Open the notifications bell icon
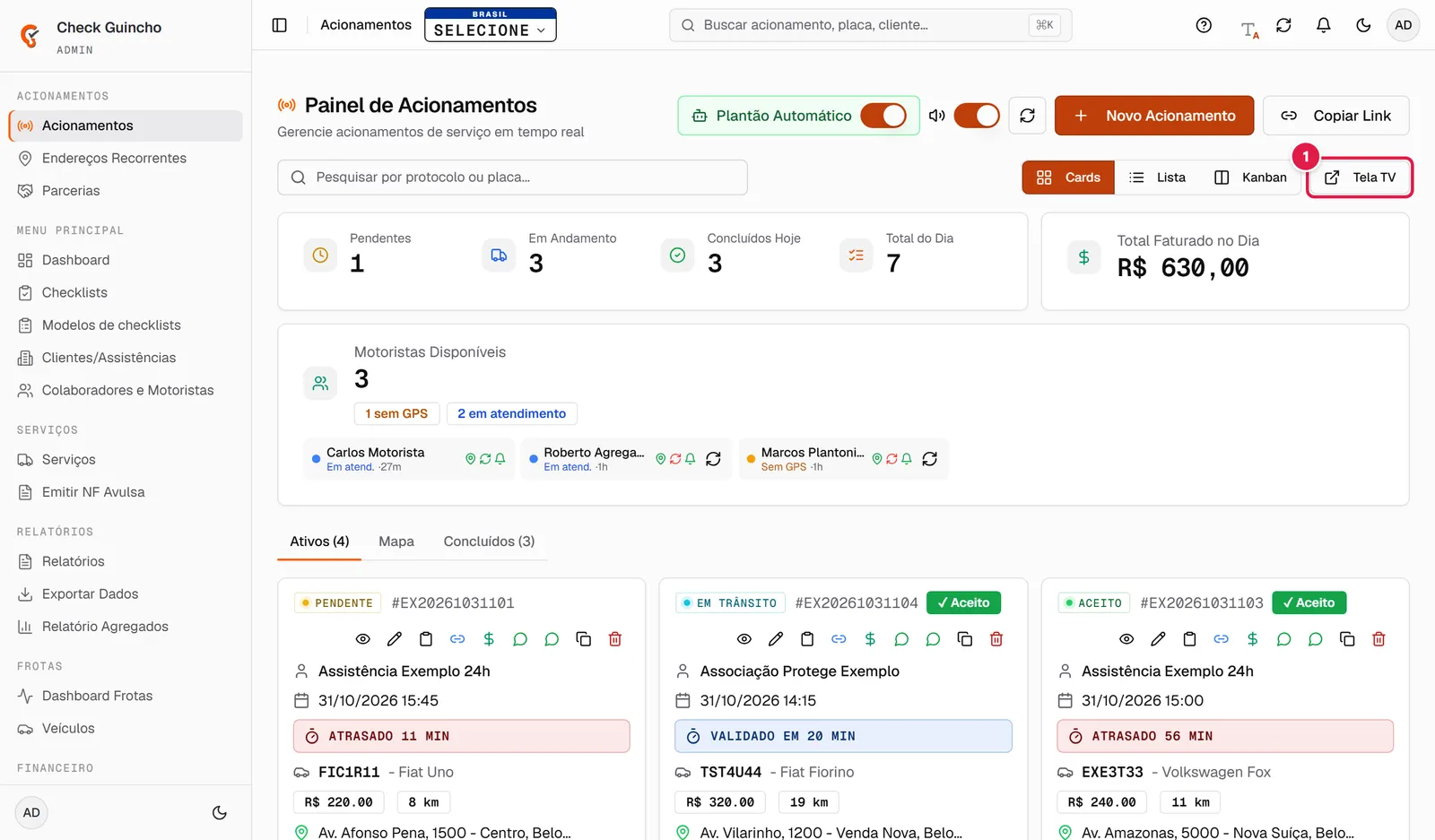Screen dimensions: 1435x840 click(1323, 25)
